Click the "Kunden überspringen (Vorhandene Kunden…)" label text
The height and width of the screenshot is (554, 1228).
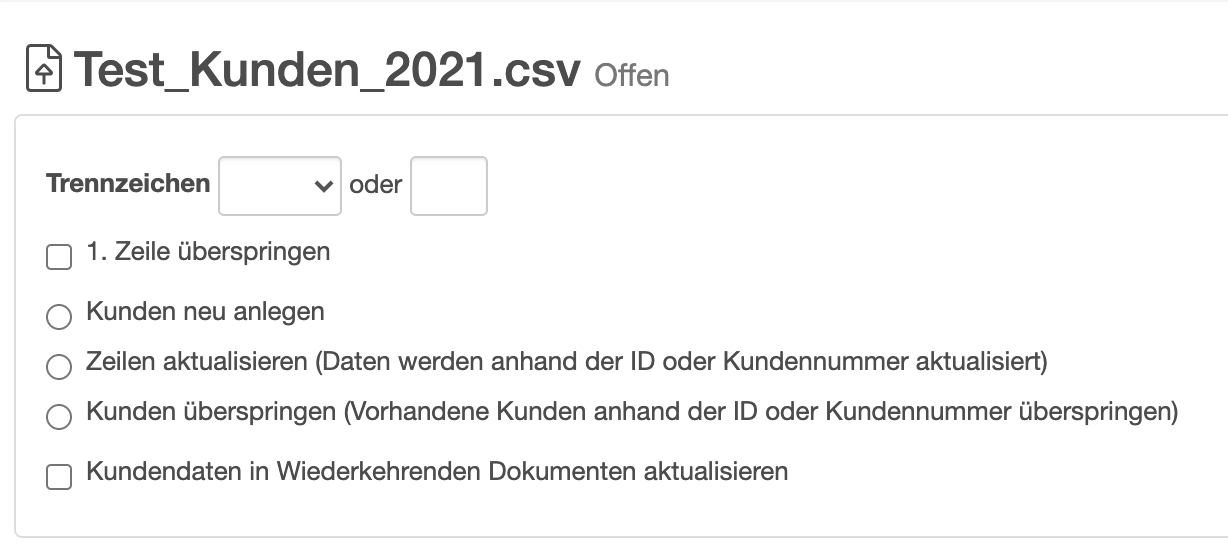(632, 411)
